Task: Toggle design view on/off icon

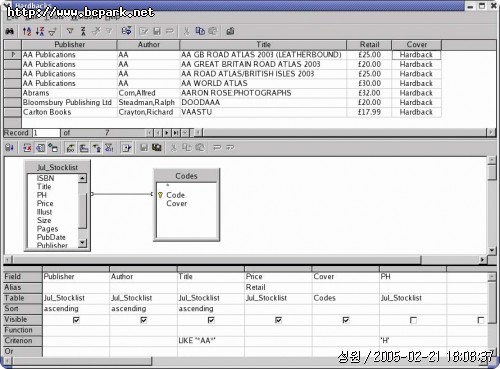Action: 40,147
